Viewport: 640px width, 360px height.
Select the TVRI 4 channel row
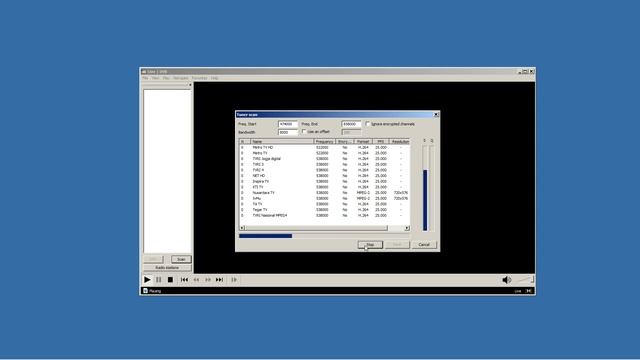pyautogui.click(x=324, y=170)
